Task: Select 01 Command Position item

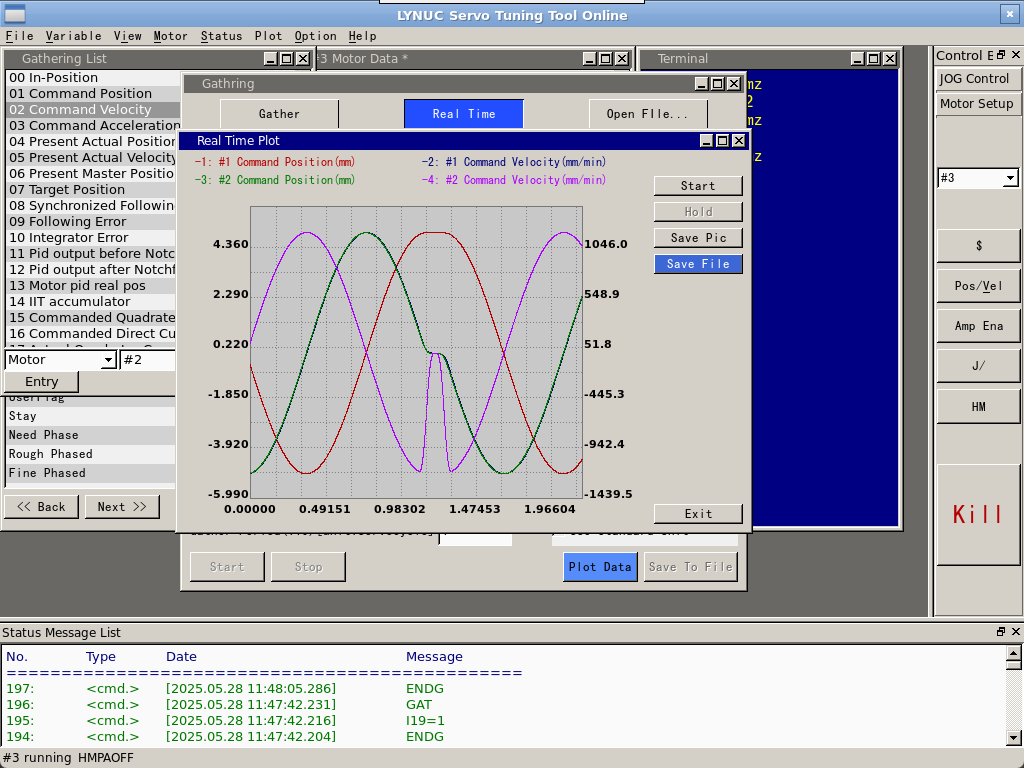Action: (93, 93)
